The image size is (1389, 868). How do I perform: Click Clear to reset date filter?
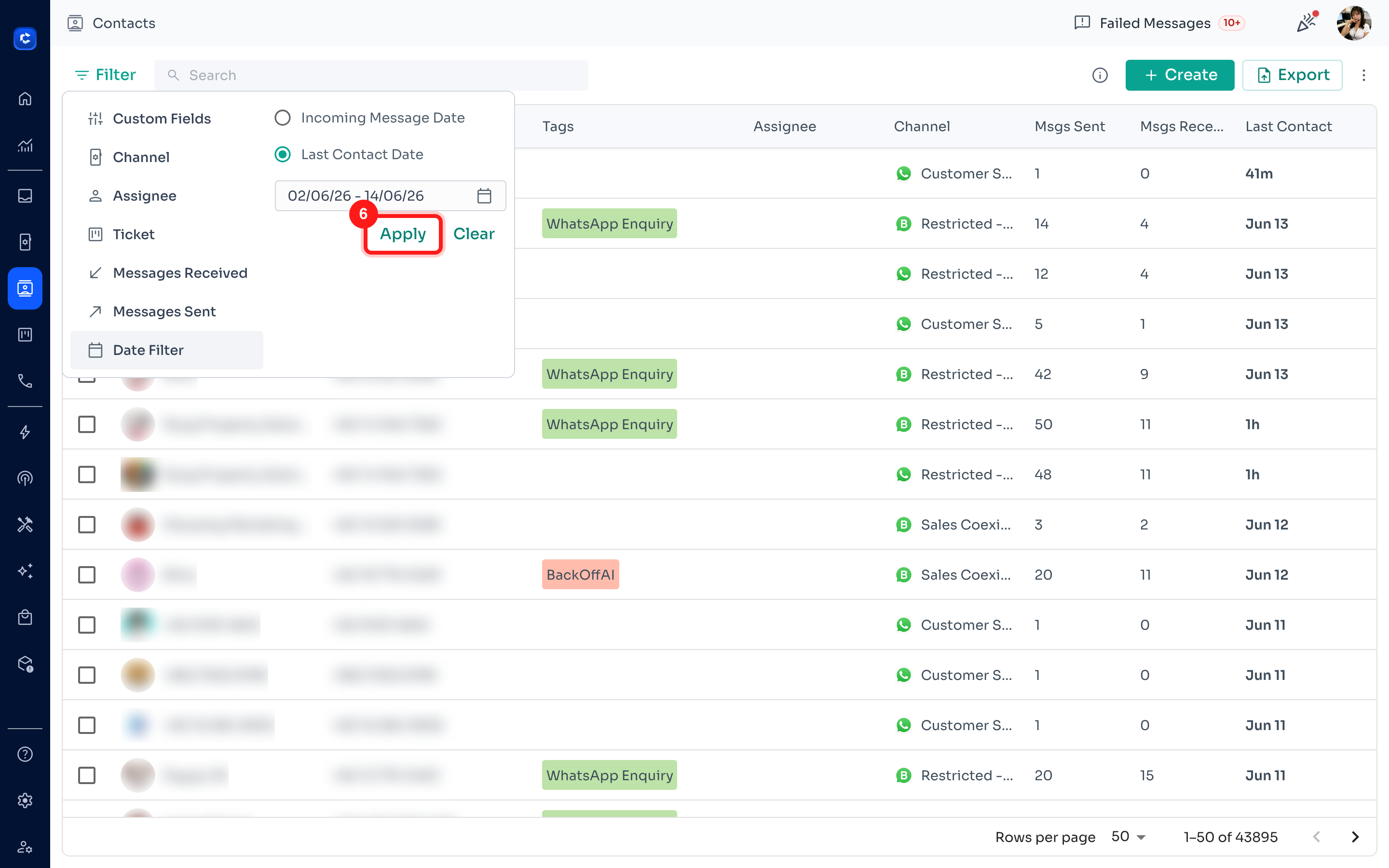[474, 234]
